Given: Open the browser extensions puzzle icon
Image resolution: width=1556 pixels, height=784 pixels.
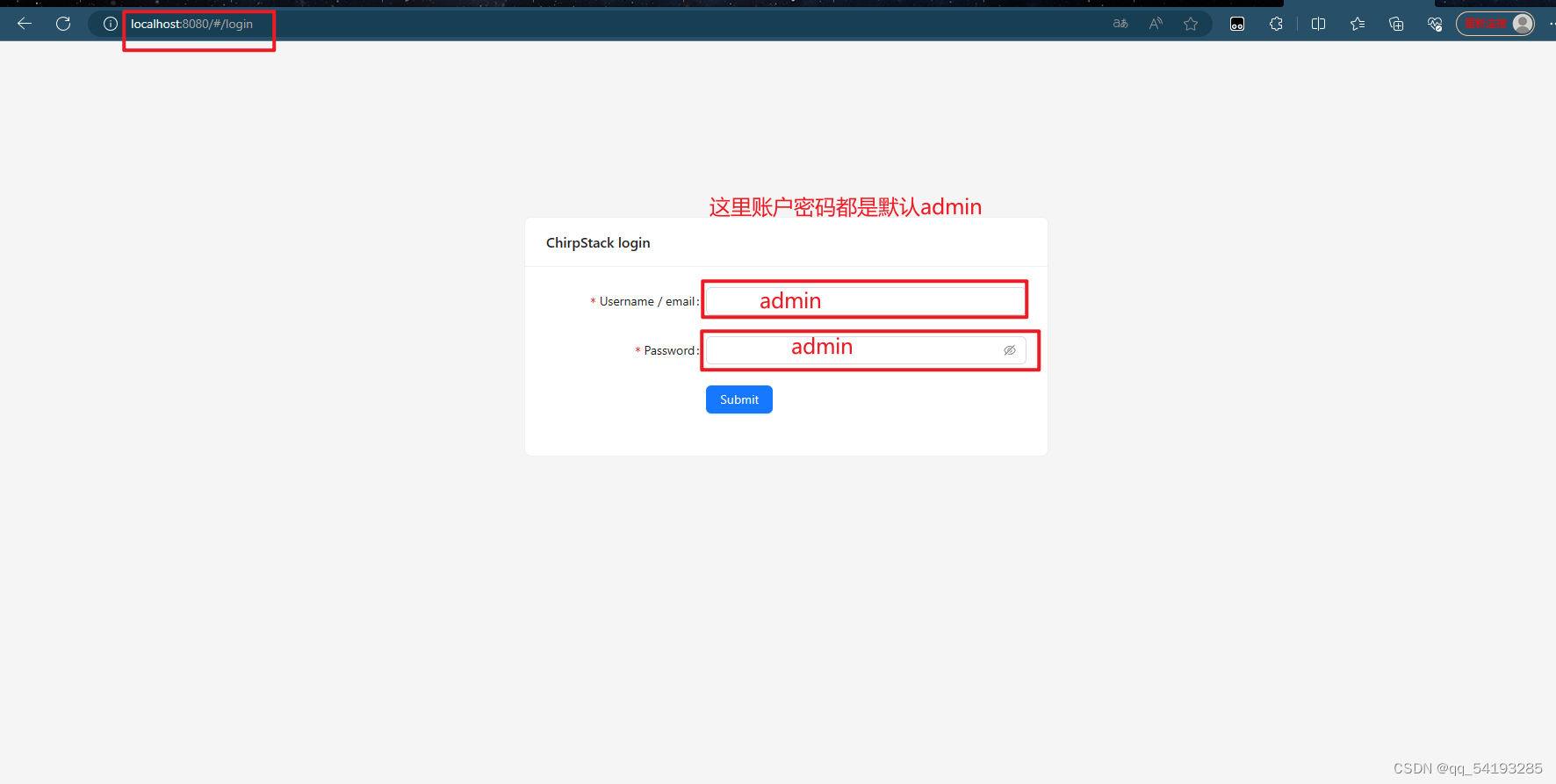Looking at the screenshot, I should 1276,24.
